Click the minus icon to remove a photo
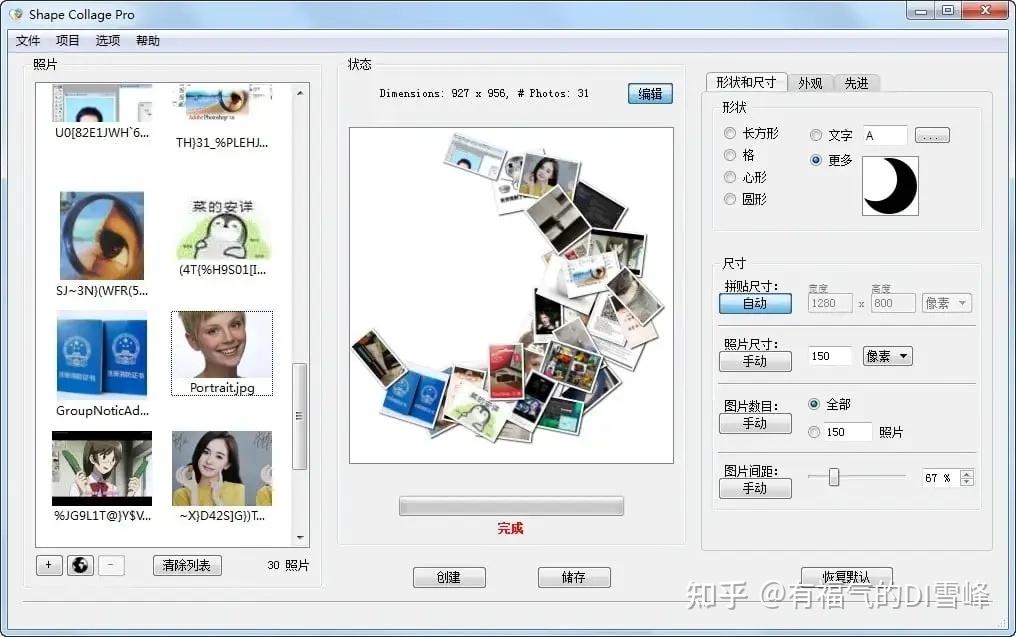The height and width of the screenshot is (637, 1016). pyautogui.click(x=110, y=565)
